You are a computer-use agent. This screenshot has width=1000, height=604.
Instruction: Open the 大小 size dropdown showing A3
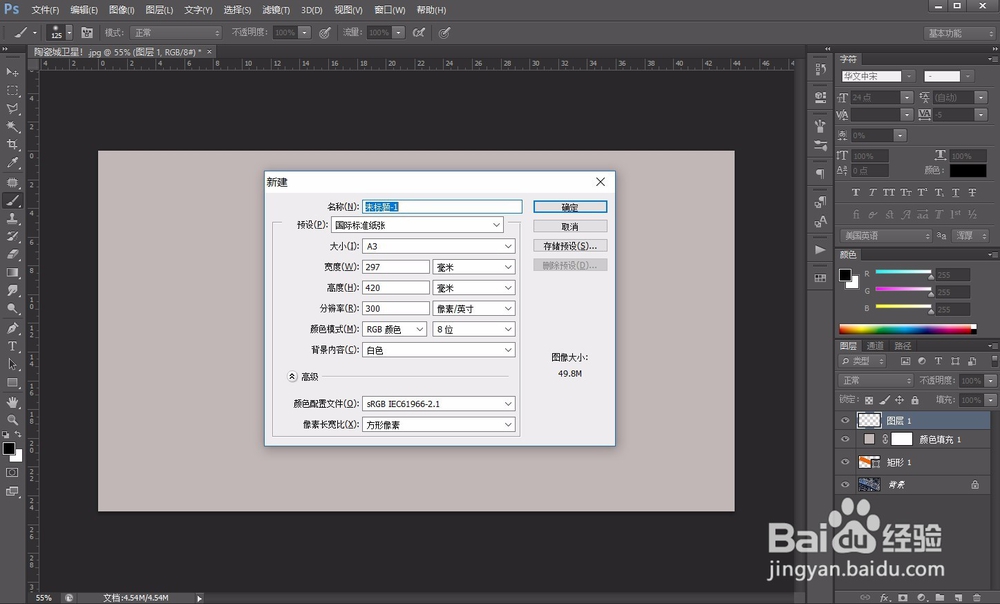(439, 246)
